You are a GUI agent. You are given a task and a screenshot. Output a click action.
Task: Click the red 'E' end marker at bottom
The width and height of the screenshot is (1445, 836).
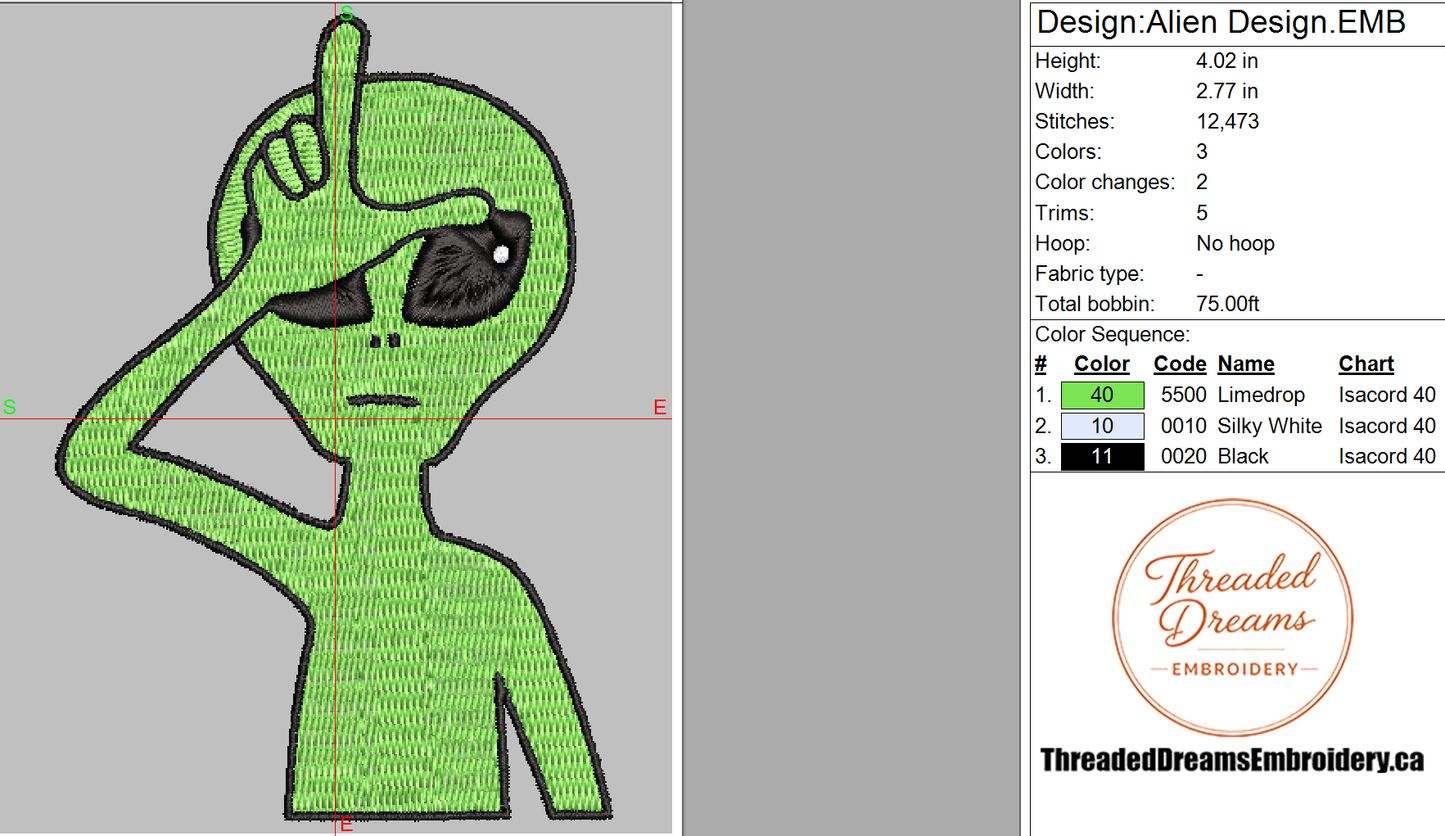point(346,824)
